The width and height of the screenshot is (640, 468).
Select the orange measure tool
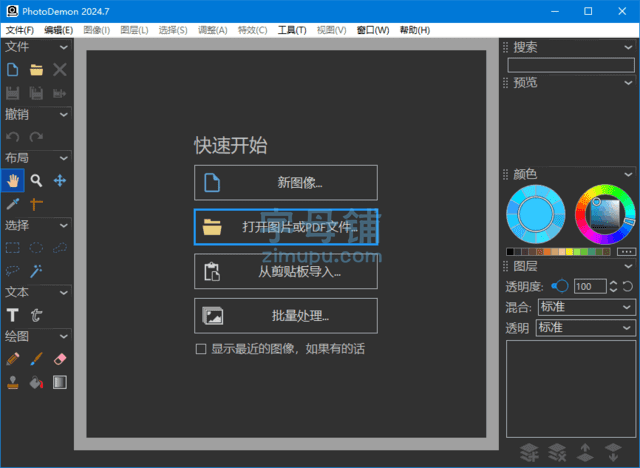click(x=36, y=204)
